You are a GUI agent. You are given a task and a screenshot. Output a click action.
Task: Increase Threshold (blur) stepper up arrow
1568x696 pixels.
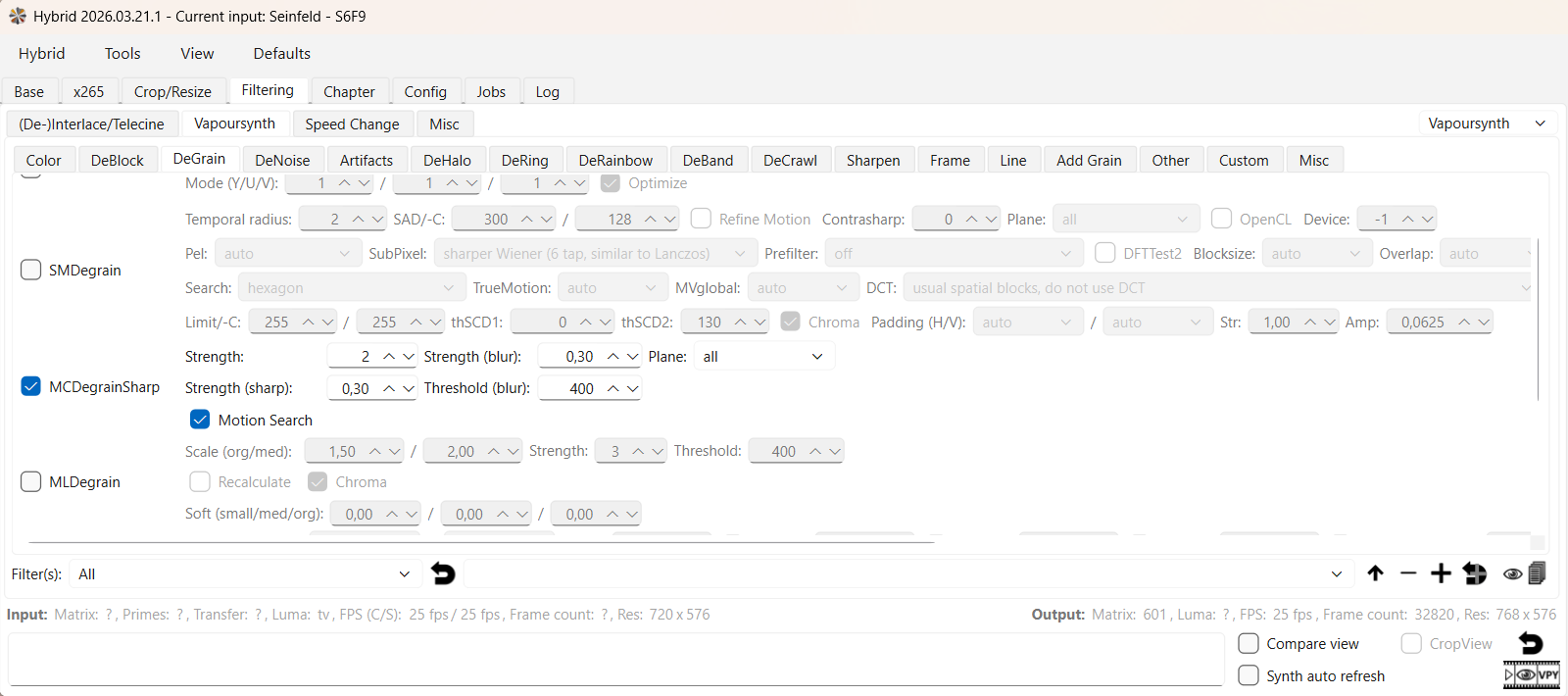click(x=612, y=389)
